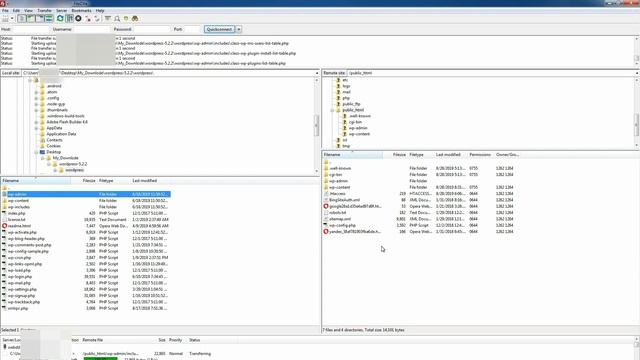This screenshot has height=360, width=640.
Task: Open the Edit menu
Action: pos(16,11)
